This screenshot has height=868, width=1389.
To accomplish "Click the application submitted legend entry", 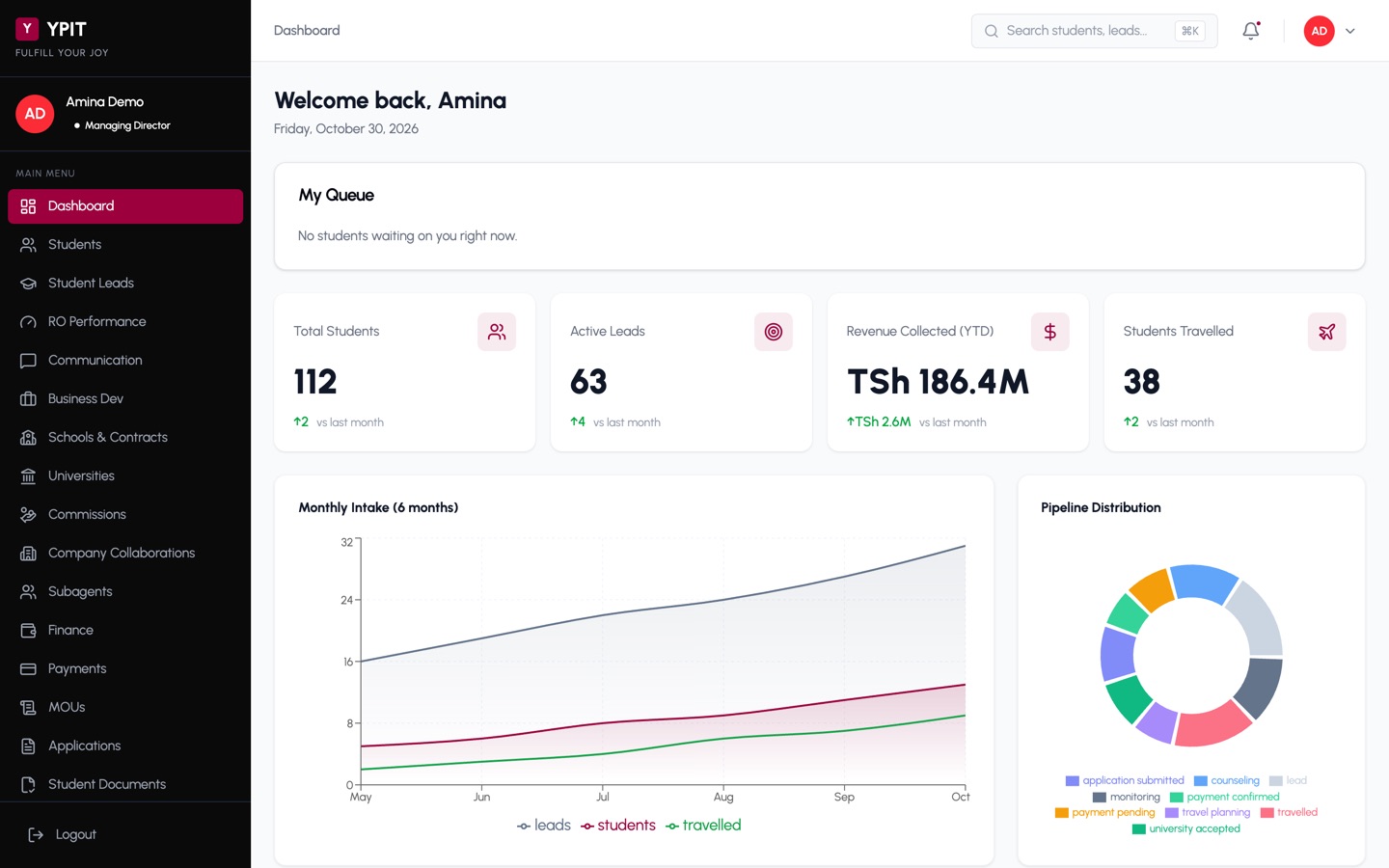I will [x=1125, y=780].
